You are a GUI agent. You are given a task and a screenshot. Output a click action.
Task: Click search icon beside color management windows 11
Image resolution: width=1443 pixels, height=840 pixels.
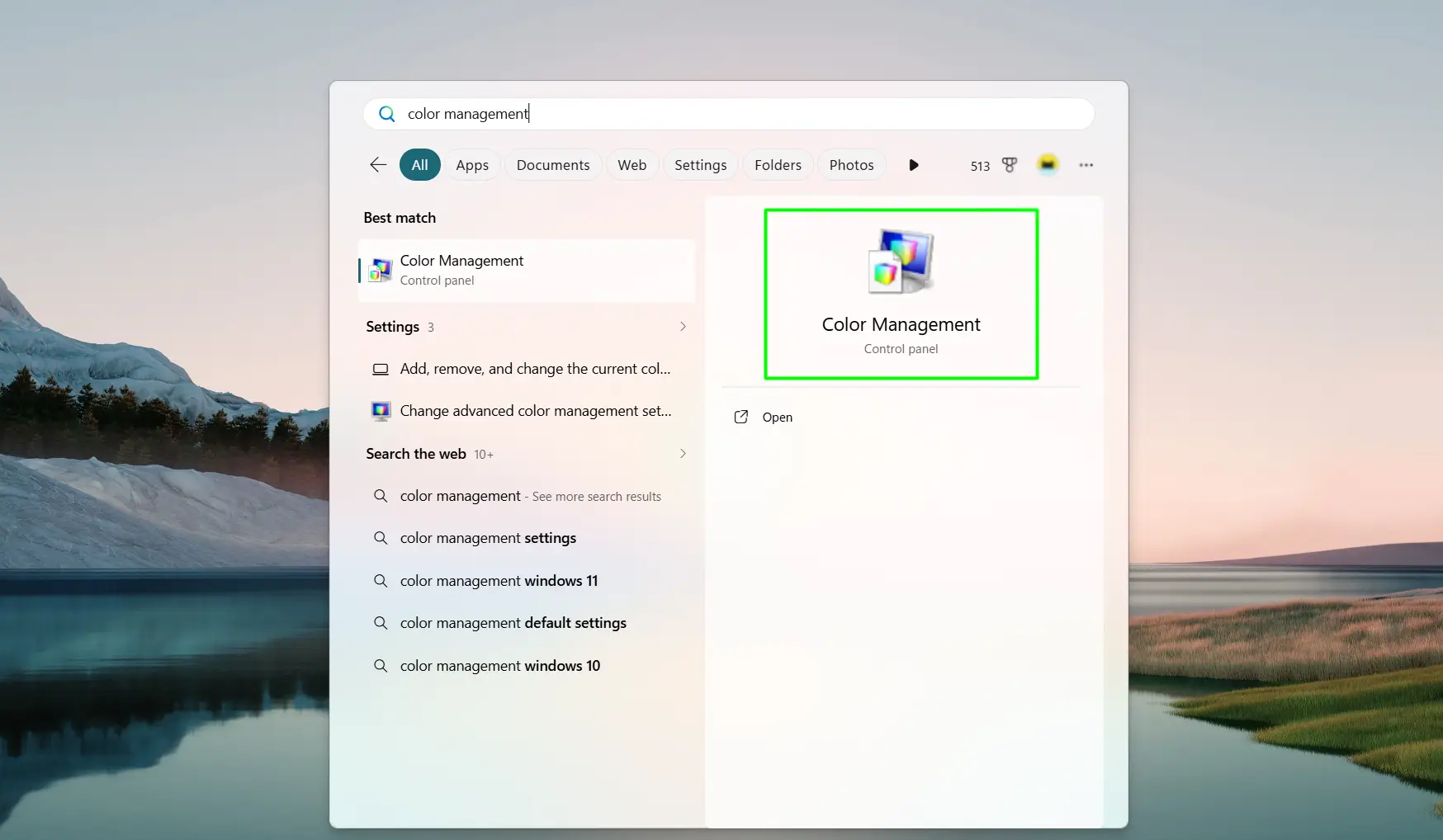381,581
